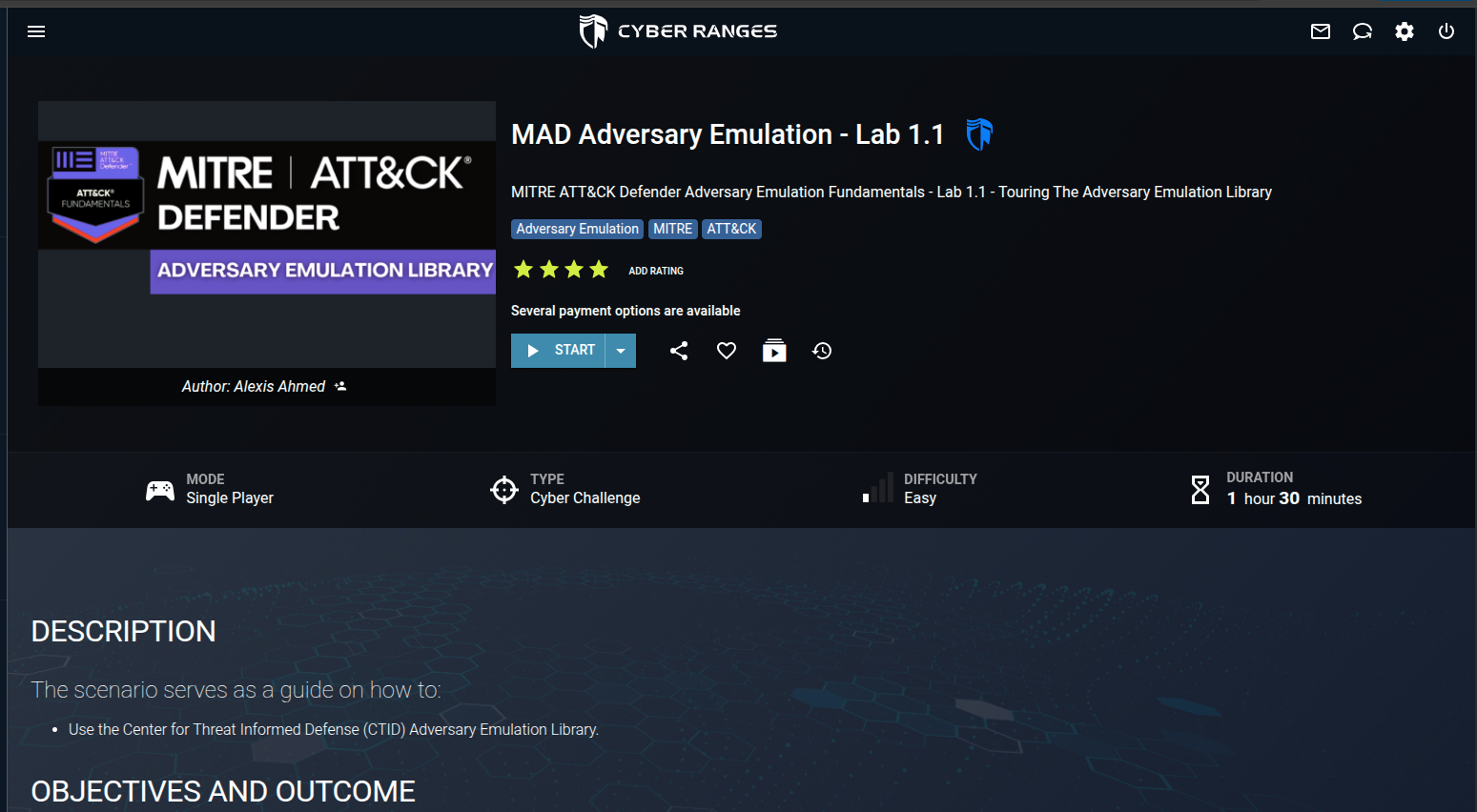The height and width of the screenshot is (812, 1477).
Task: Open the chat support icon
Action: (1363, 31)
